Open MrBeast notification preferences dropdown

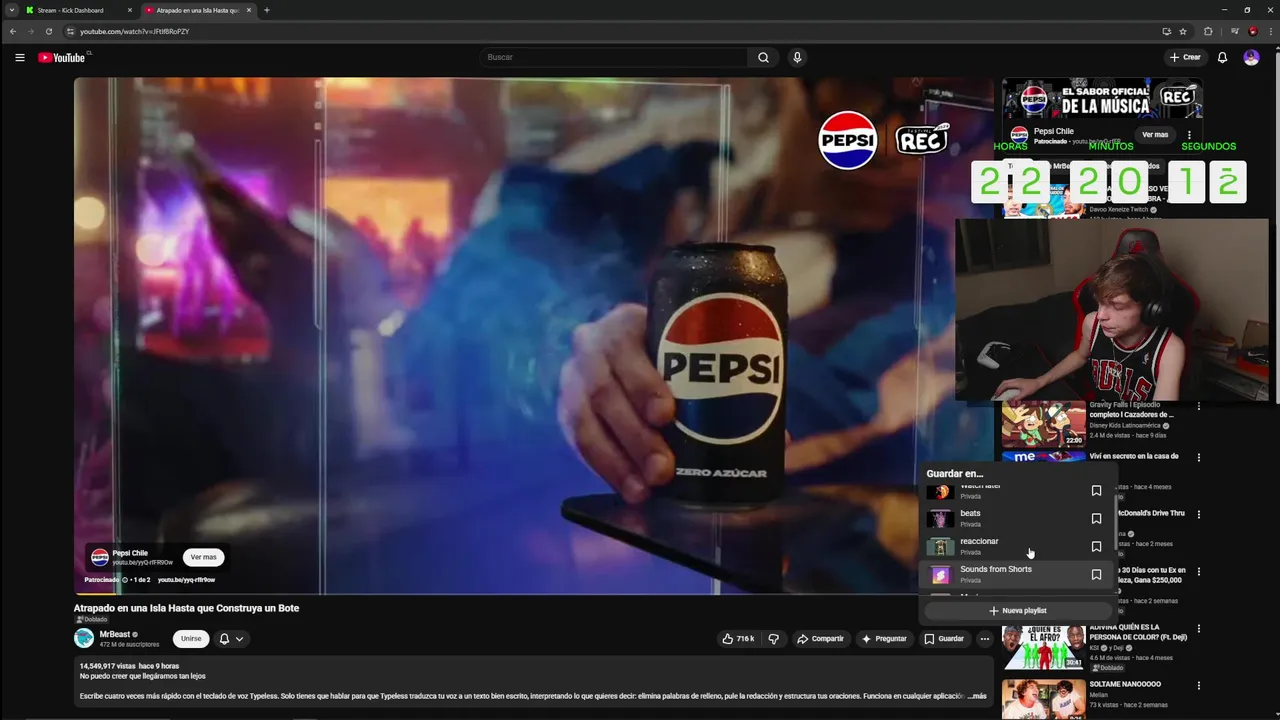tap(231, 638)
